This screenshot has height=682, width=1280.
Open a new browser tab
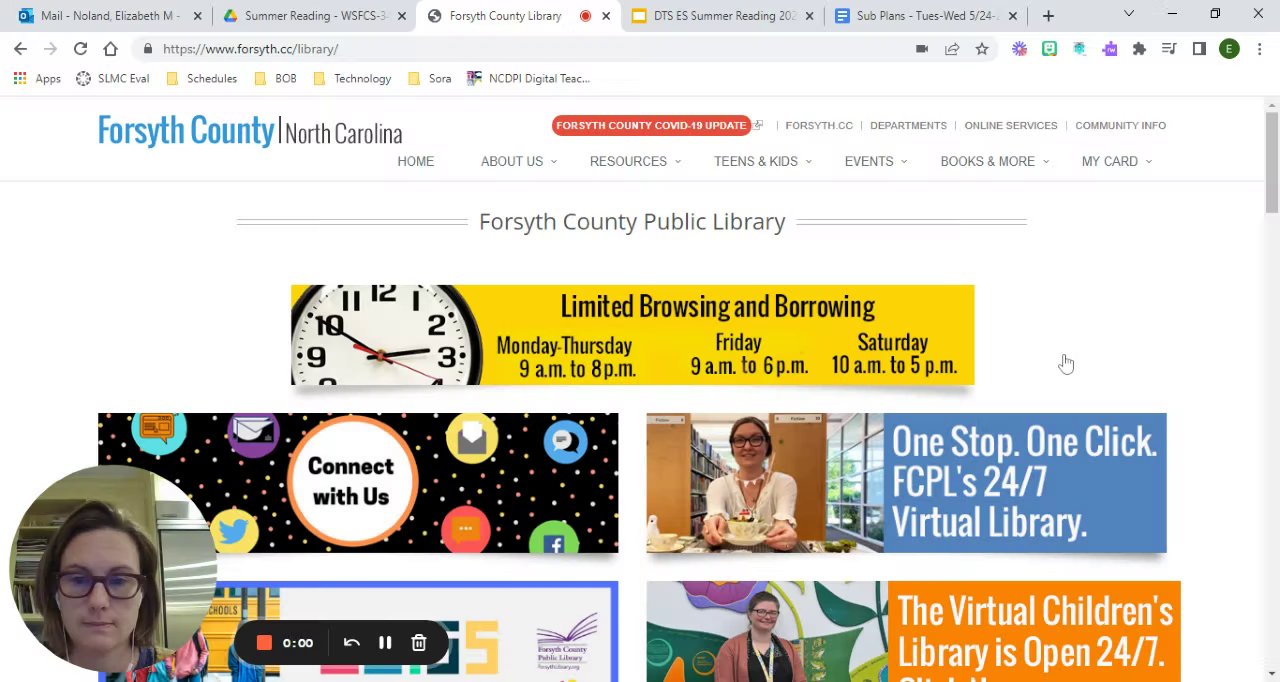click(1048, 16)
